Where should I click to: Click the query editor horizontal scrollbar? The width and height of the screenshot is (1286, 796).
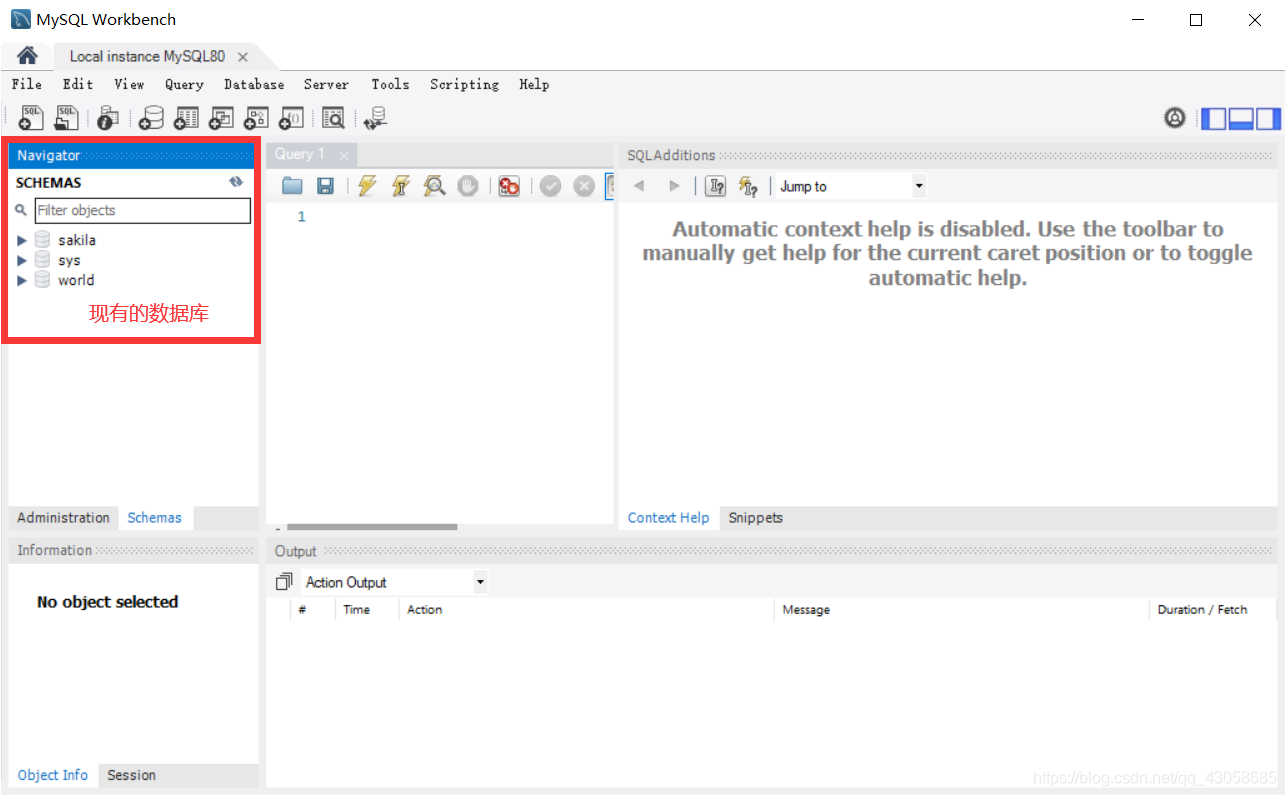click(372, 527)
